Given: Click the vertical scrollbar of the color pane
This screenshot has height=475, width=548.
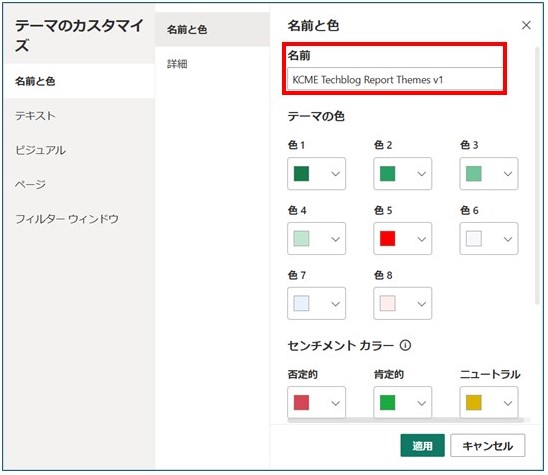Looking at the screenshot, I should (537, 175).
